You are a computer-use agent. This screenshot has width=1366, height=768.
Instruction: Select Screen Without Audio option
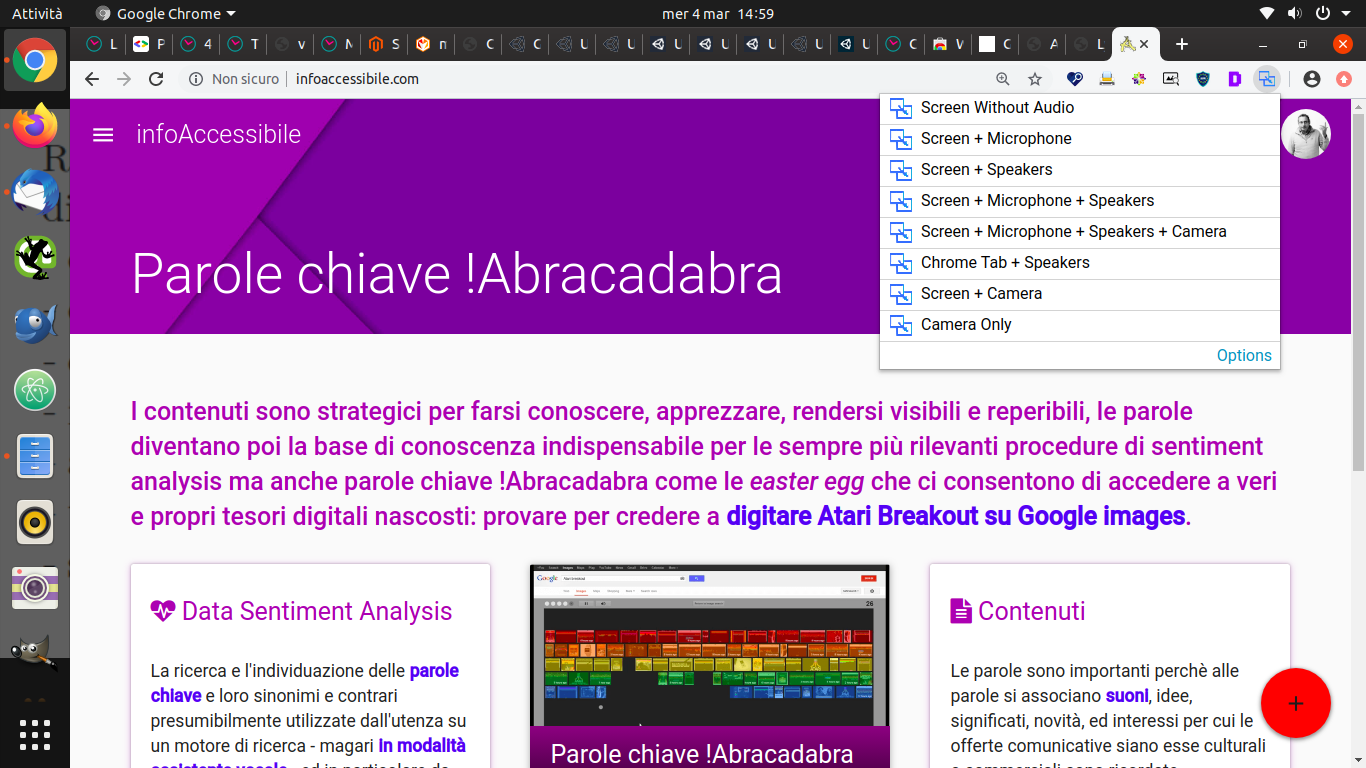point(997,108)
